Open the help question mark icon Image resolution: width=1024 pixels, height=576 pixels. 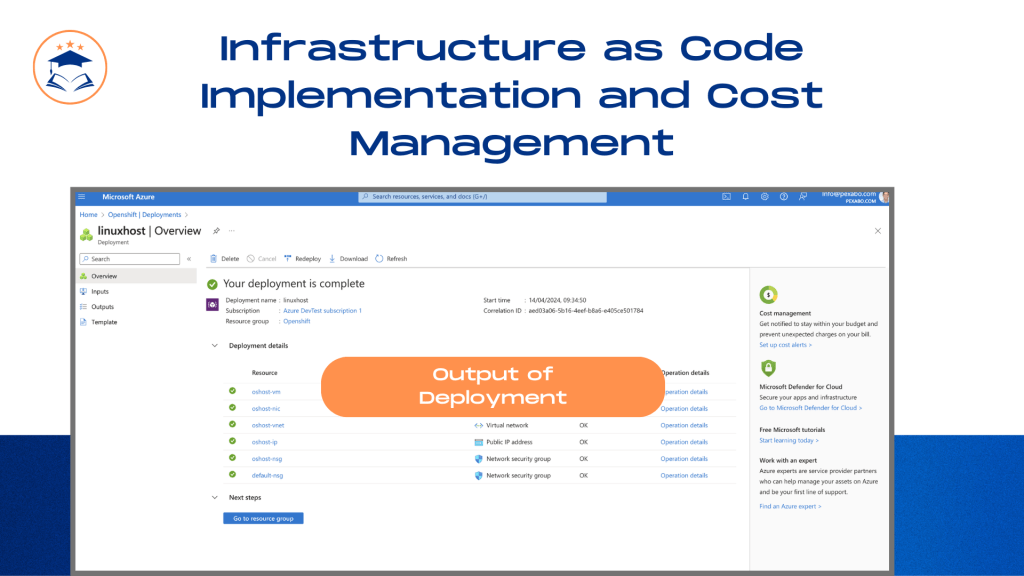pyautogui.click(x=784, y=197)
